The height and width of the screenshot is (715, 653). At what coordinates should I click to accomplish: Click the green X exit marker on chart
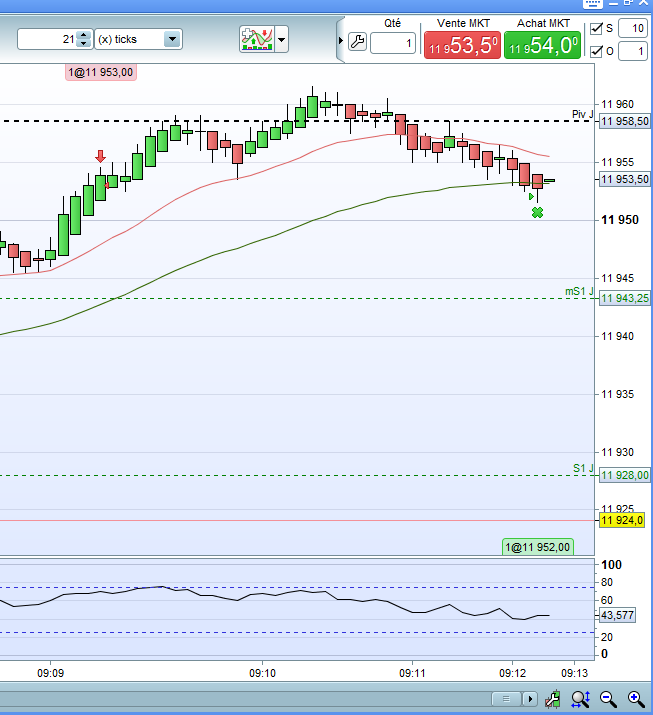[x=538, y=212]
